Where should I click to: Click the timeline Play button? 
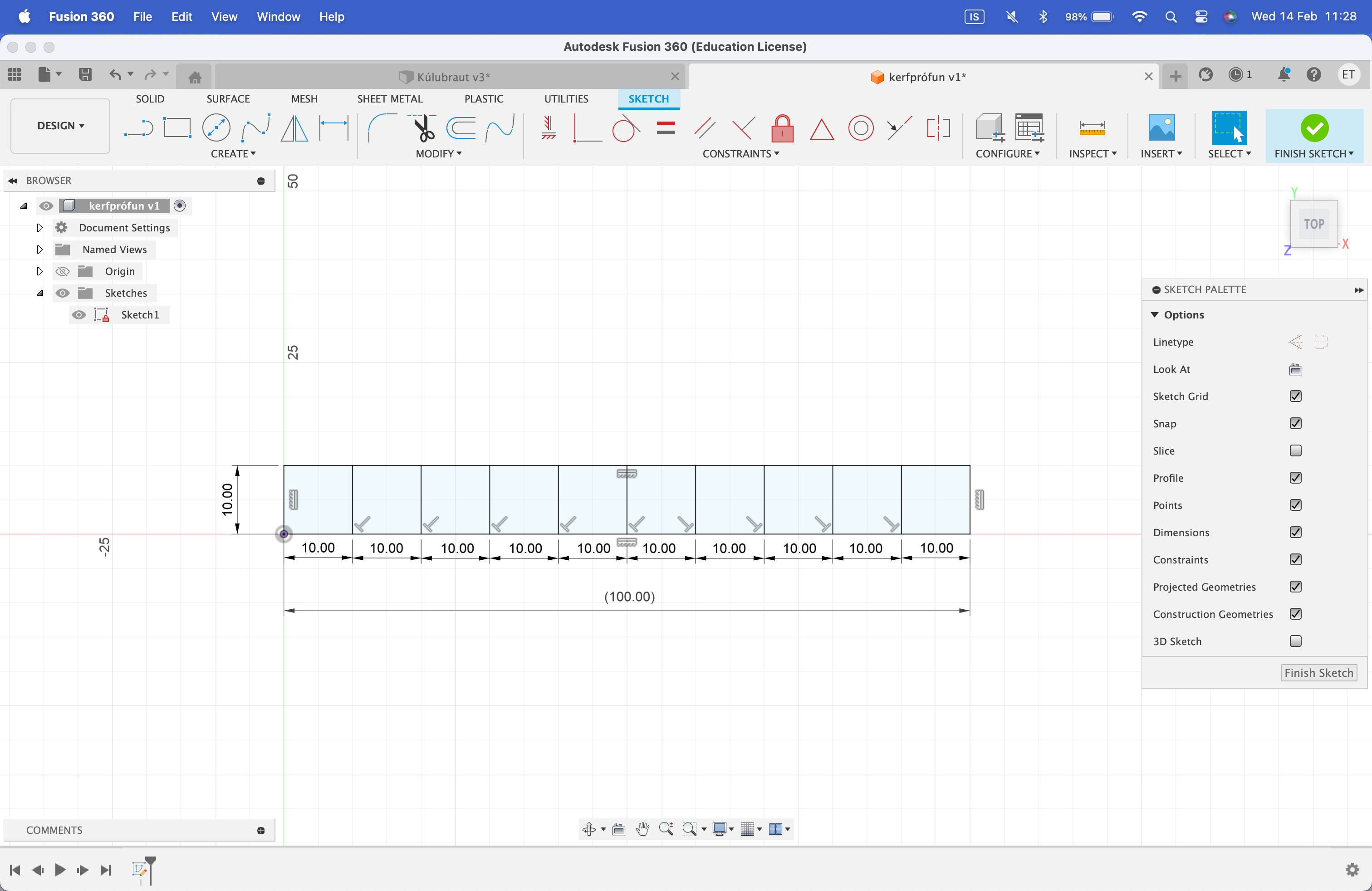point(60,870)
